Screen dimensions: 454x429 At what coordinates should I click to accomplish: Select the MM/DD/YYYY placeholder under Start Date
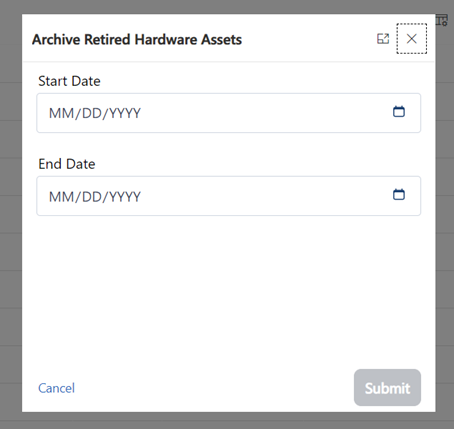pyautogui.click(x=95, y=113)
